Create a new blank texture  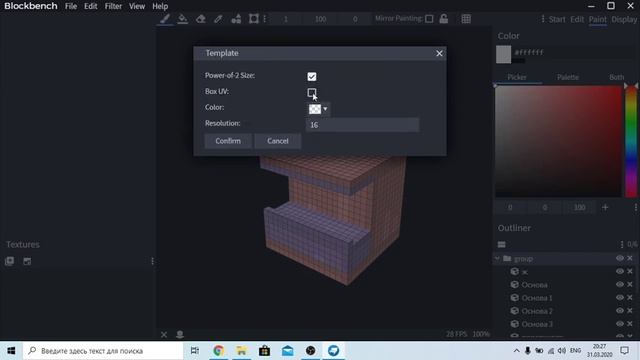(27, 261)
